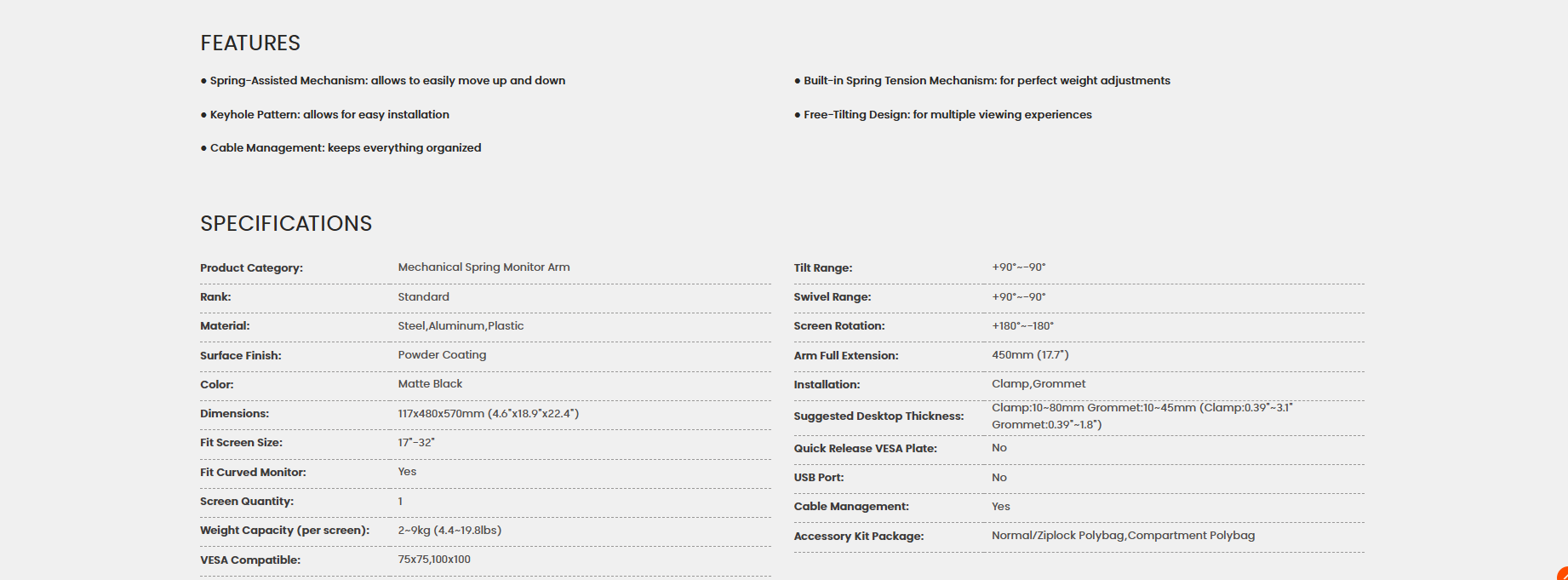Click the Weight Capacity 2~9kg value
This screenshot has height=580, width=1568.
(x=449, y=531)
